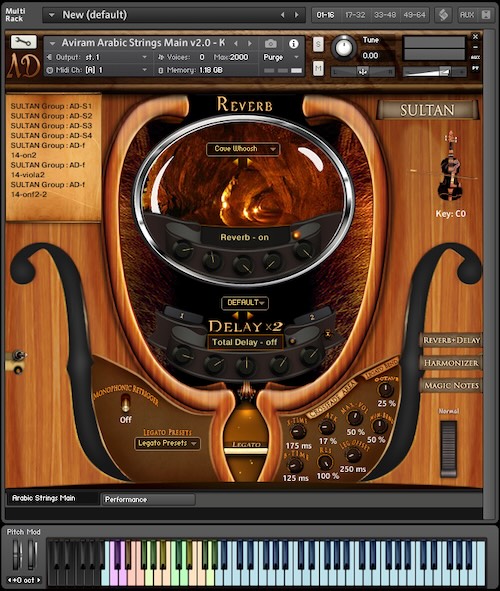Open the DEFAULT delay preset dropdown
500x591 pixels.
click(245, 302)
